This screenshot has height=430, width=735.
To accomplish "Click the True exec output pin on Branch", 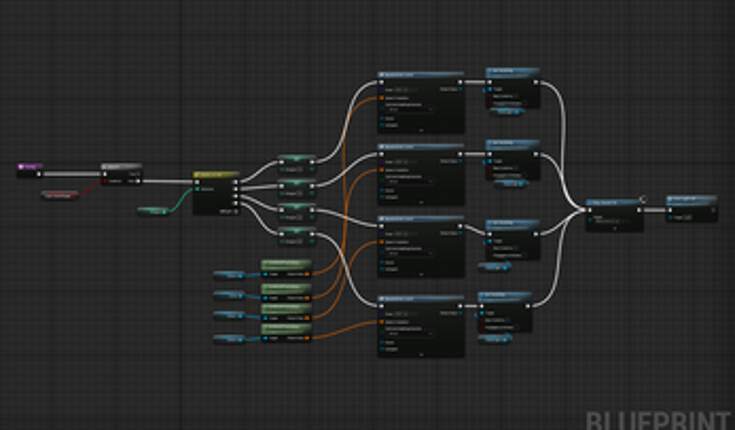I will [x=138, y=174].
